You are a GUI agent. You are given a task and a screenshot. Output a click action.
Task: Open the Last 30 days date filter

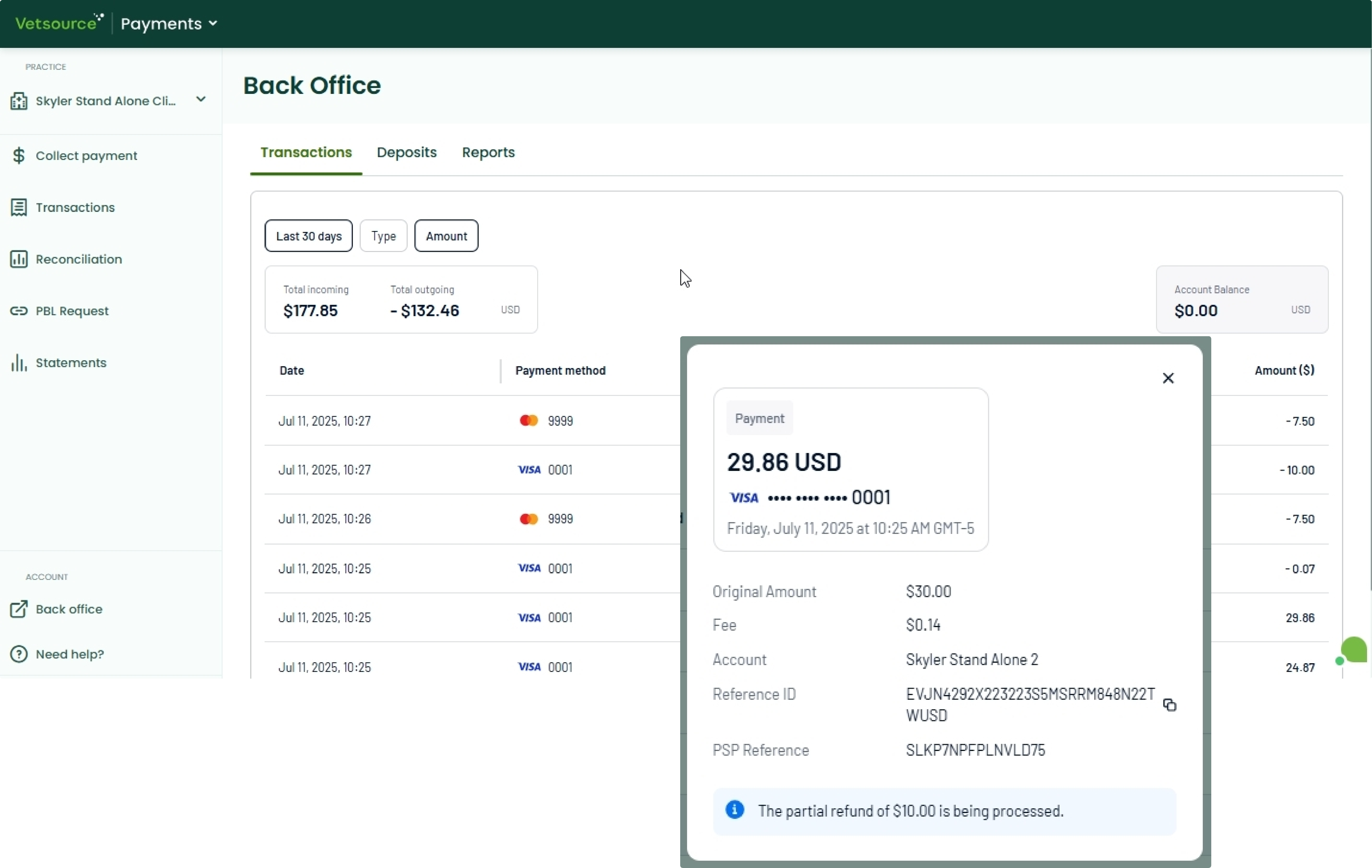[x=309, y=236]
